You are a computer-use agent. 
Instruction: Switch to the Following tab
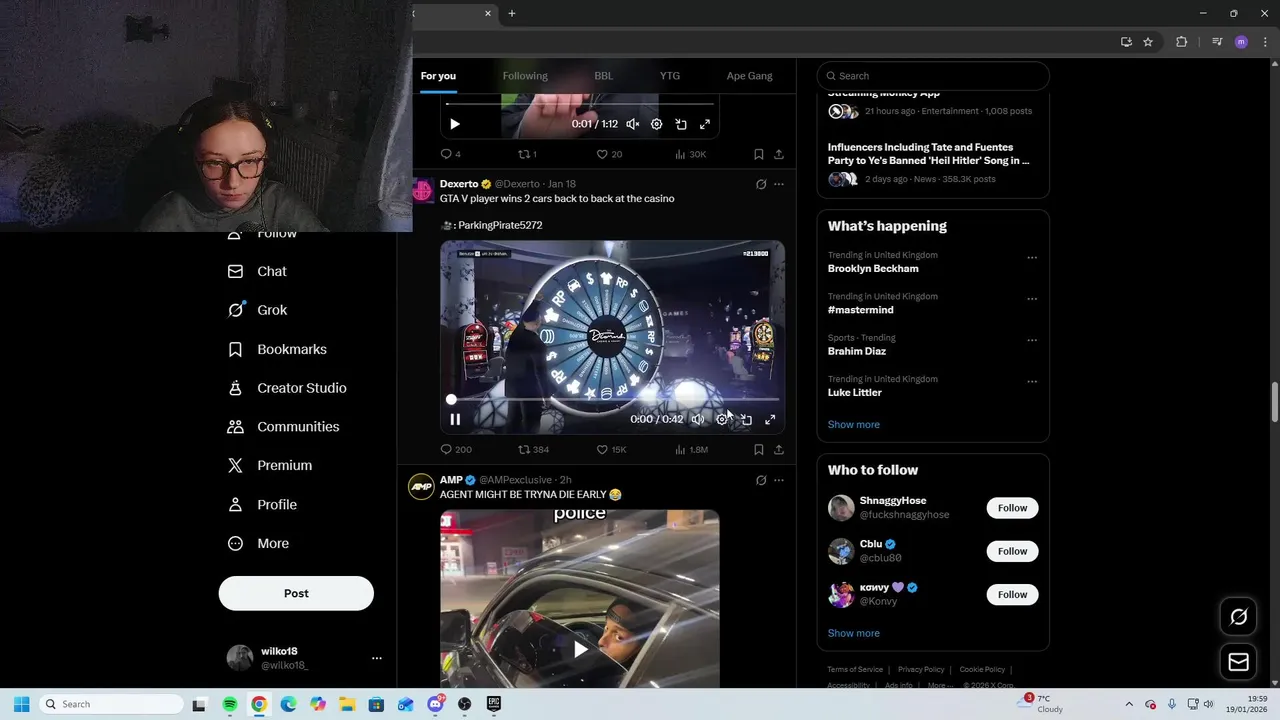[525, 76]
